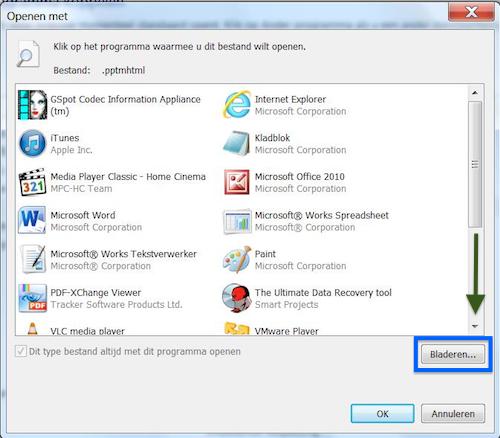500x438 pixels.
Task: Select 'Microsoft® Works Spreadsheet' name text
Action: (x=322, y=215)
